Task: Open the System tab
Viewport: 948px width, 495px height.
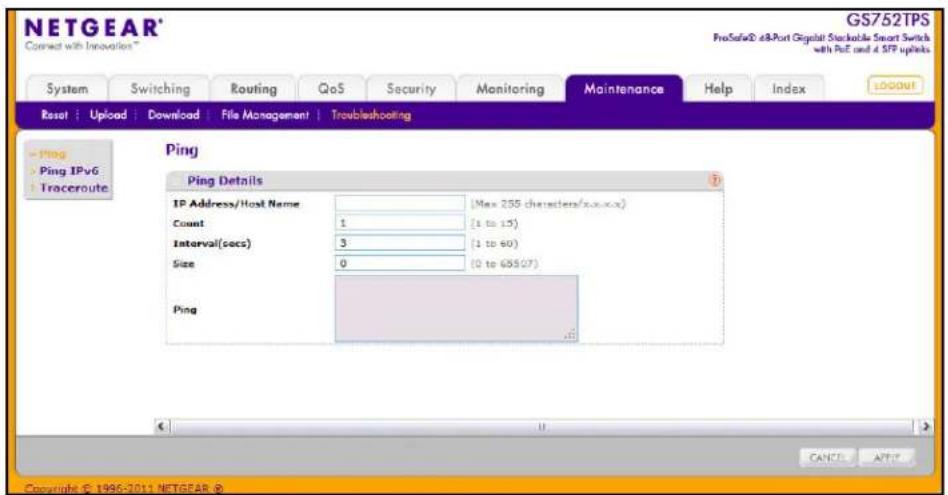Action: click(x=67, y=89)
